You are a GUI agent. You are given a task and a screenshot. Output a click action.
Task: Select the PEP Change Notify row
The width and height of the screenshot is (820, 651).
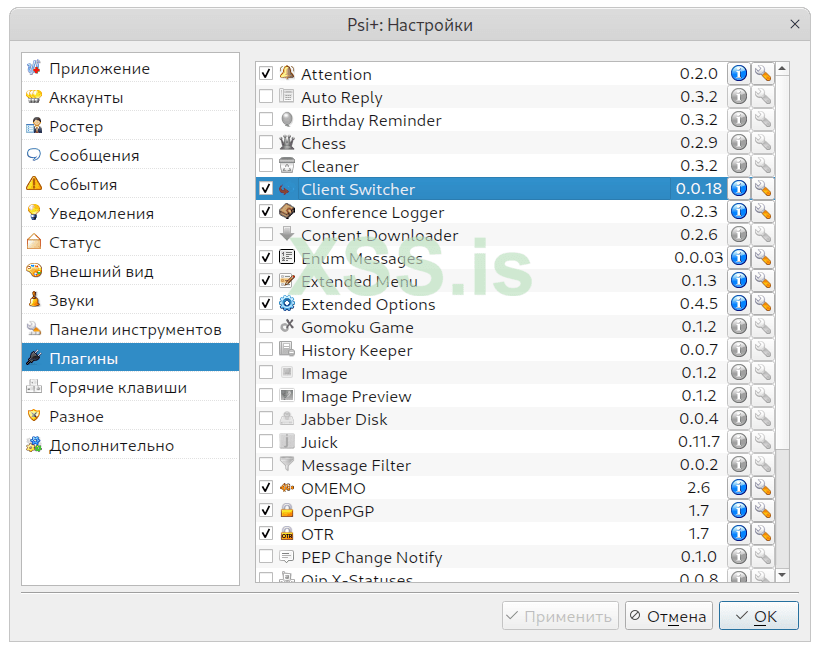tap(491, 557)
